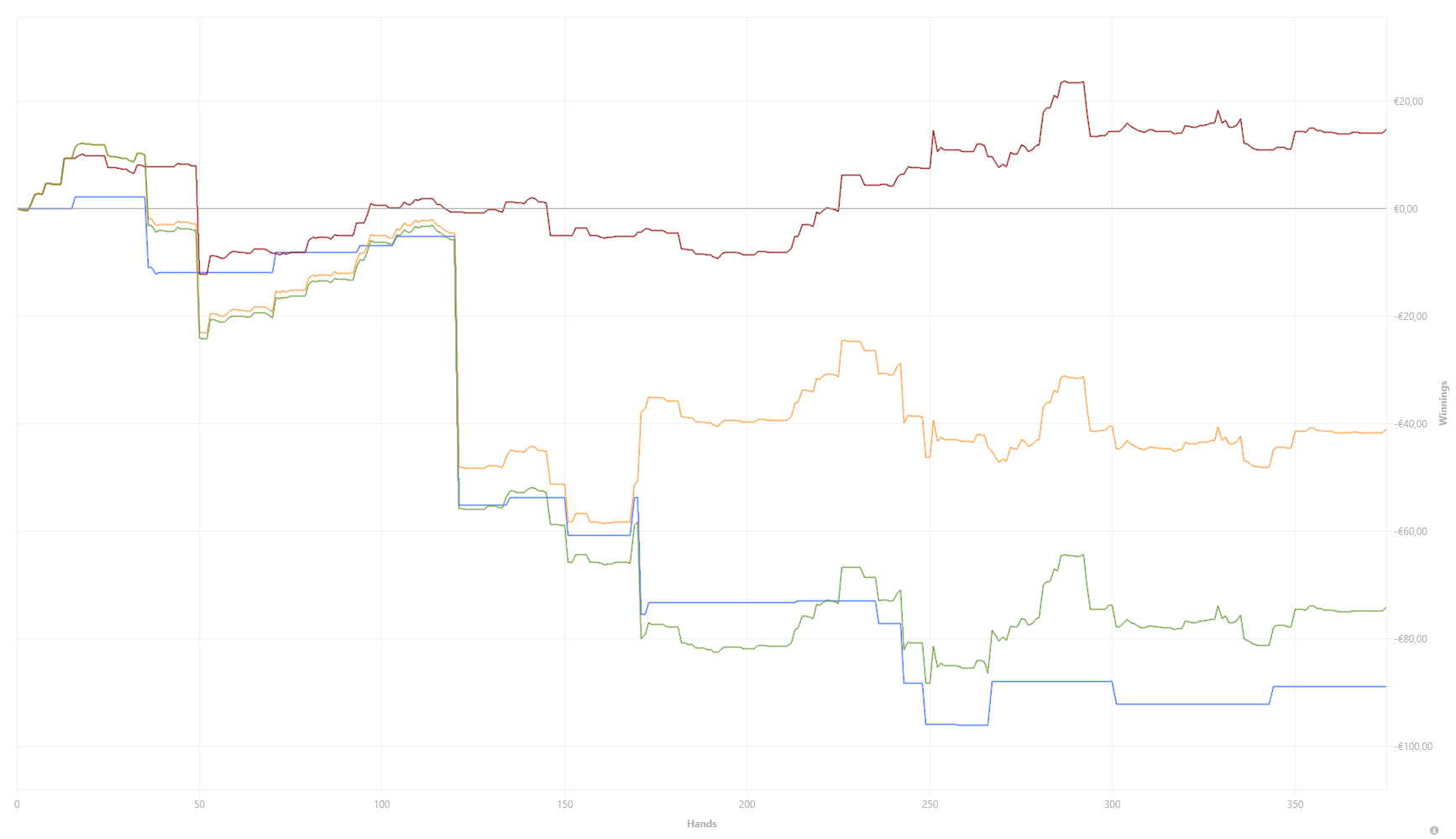Screen dimensions: 1456x839
Task: Click the "Winnings" y-axis title
Action: click(1443, 403)
